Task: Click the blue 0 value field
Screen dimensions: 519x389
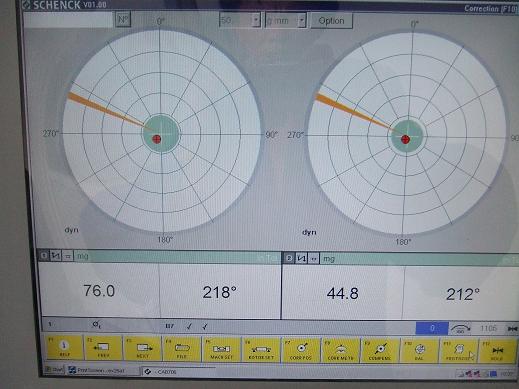Action: 432,328
